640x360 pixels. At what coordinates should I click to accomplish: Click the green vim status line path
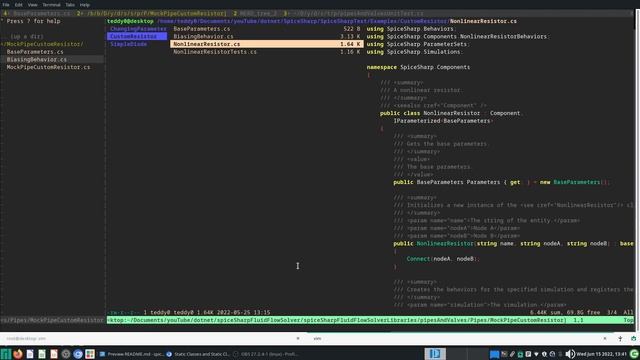click(337, 320)
